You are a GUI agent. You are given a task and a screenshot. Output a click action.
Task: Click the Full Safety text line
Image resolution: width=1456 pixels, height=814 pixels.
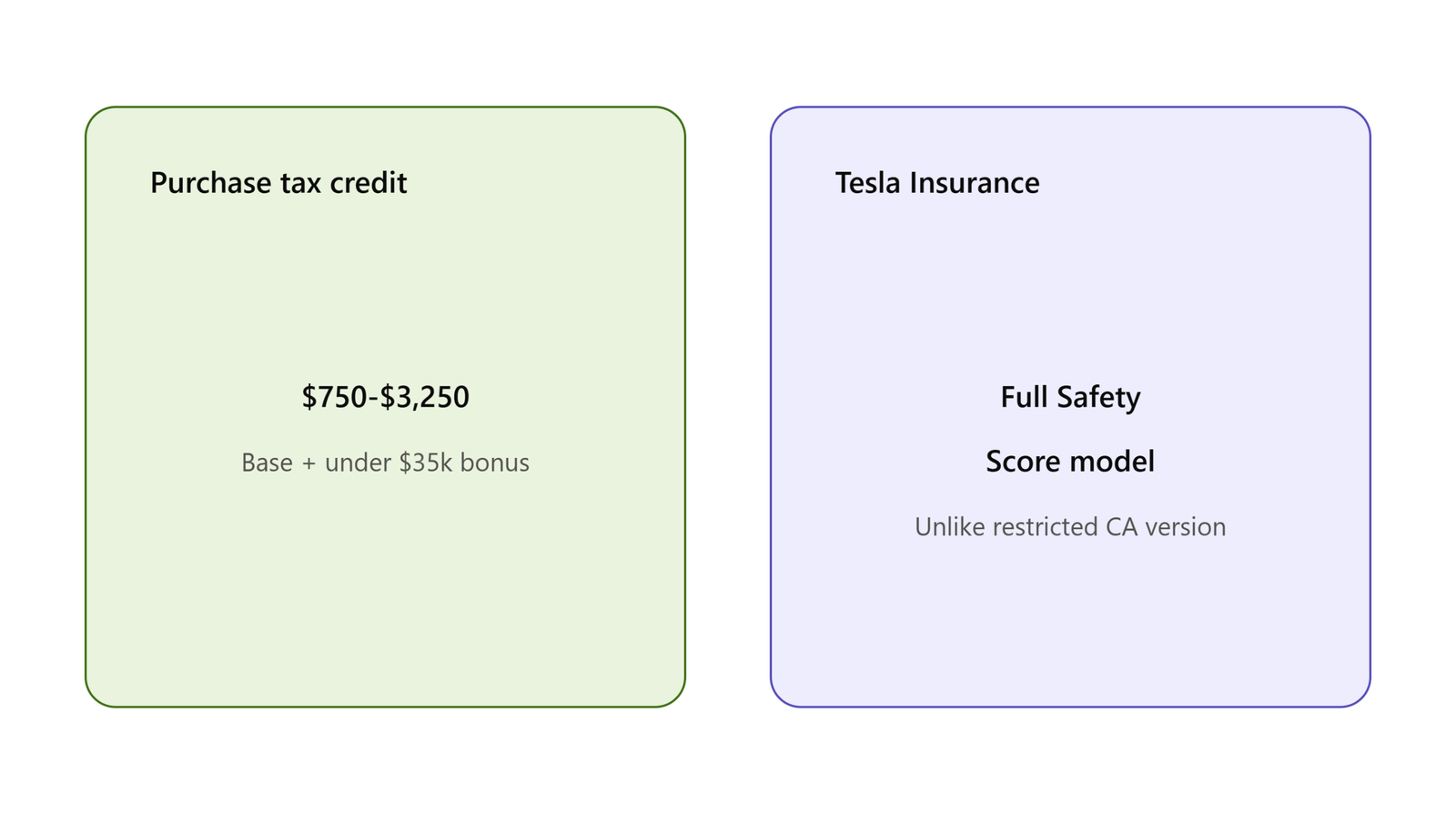pyautogui.click(x=1070, y=397)
